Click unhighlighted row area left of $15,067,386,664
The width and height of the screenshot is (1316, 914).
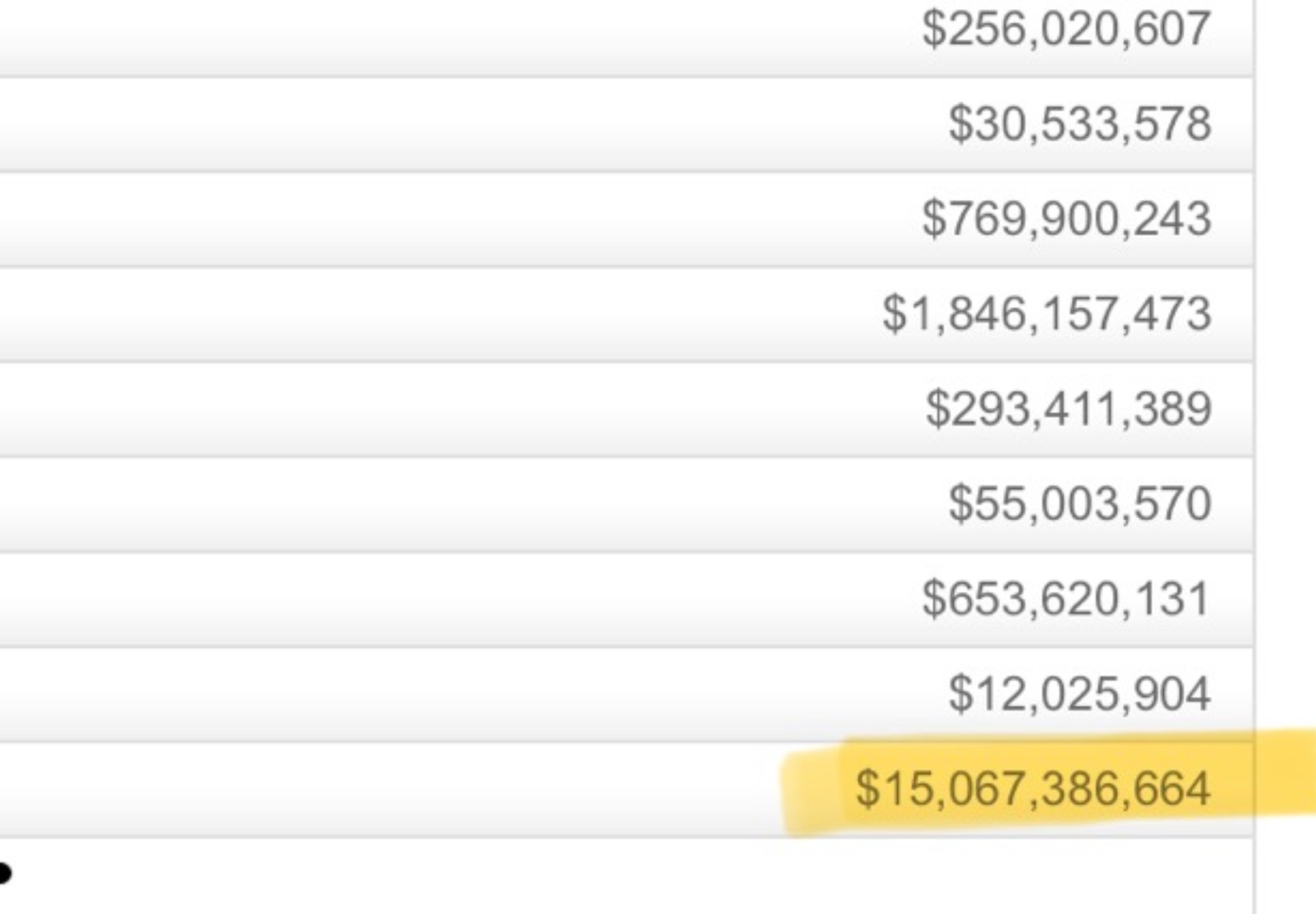click(x=395, y=790)
